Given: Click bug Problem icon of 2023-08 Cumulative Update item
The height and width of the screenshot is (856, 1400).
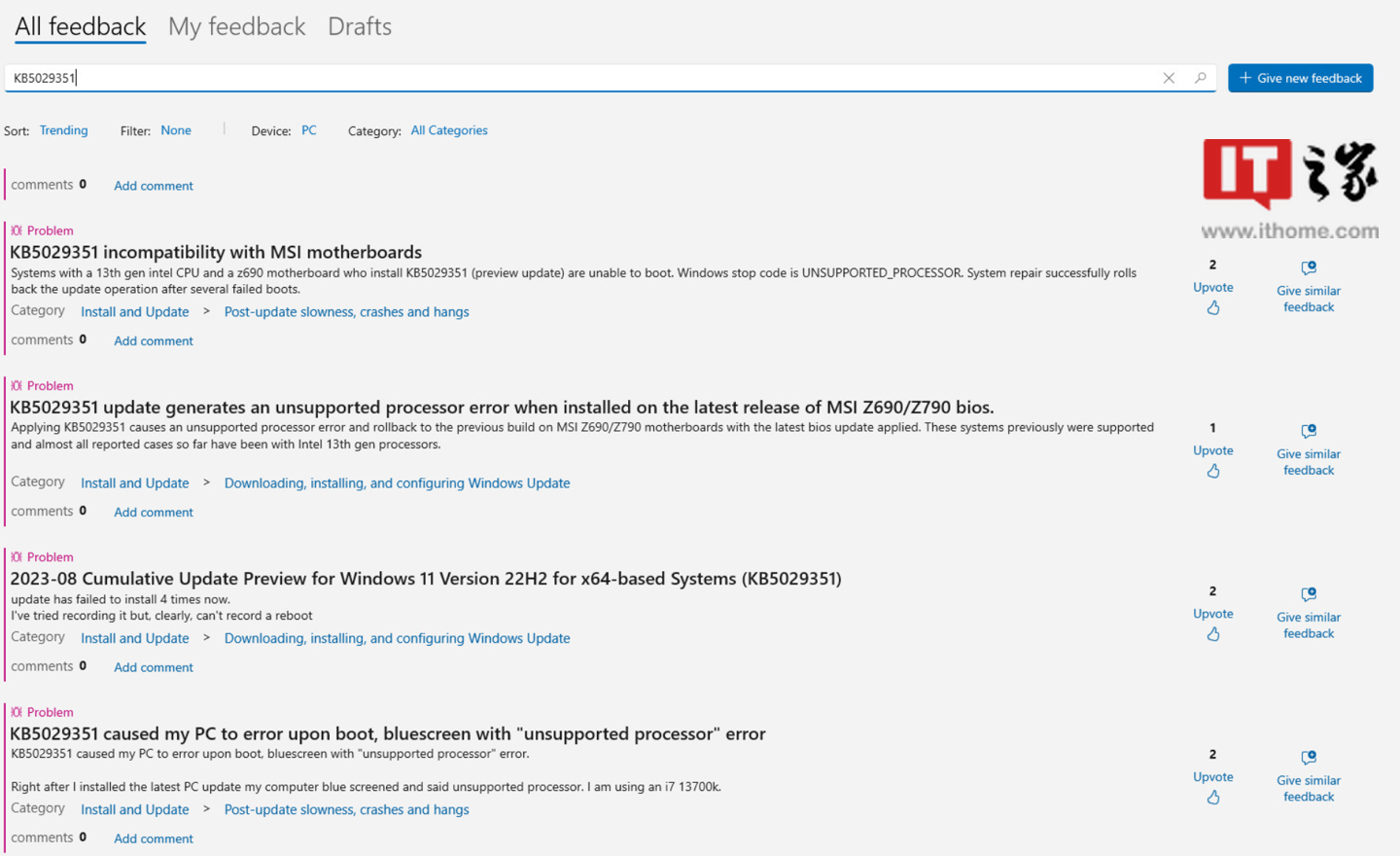Looking at the screenshot, I should pos(17,557).
